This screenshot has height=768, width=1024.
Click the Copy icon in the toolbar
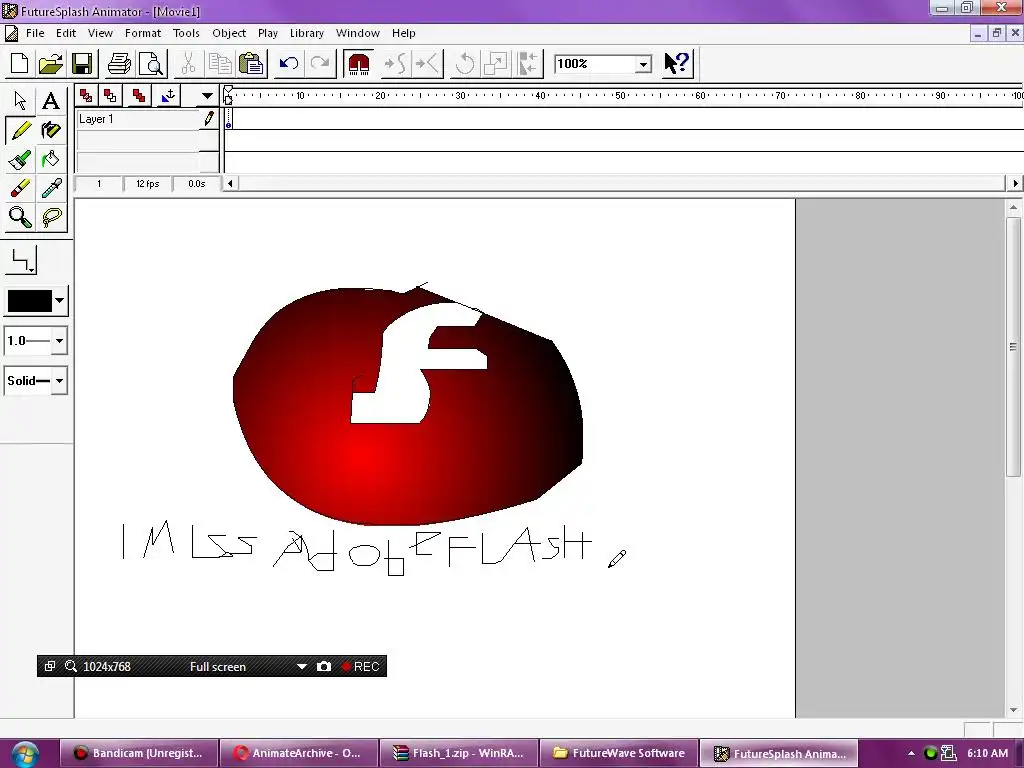pos(219,64)
